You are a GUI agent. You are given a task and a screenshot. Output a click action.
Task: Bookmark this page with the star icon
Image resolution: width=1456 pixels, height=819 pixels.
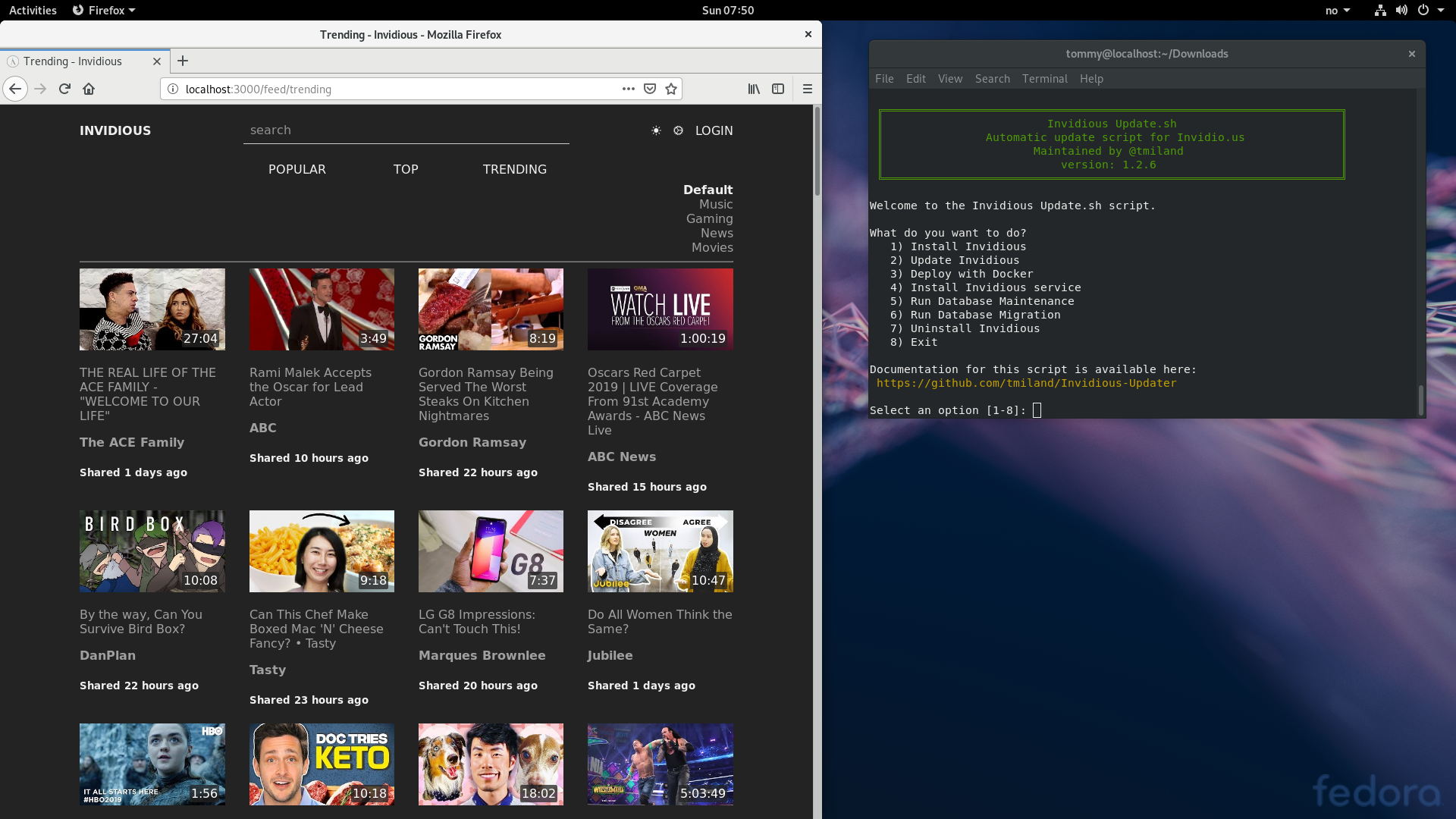(x=671, y=89)
